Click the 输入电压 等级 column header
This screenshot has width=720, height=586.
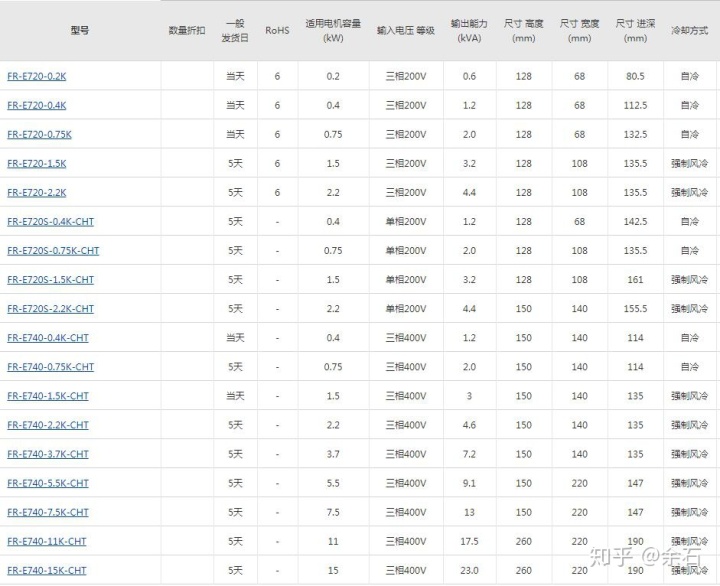406,30
